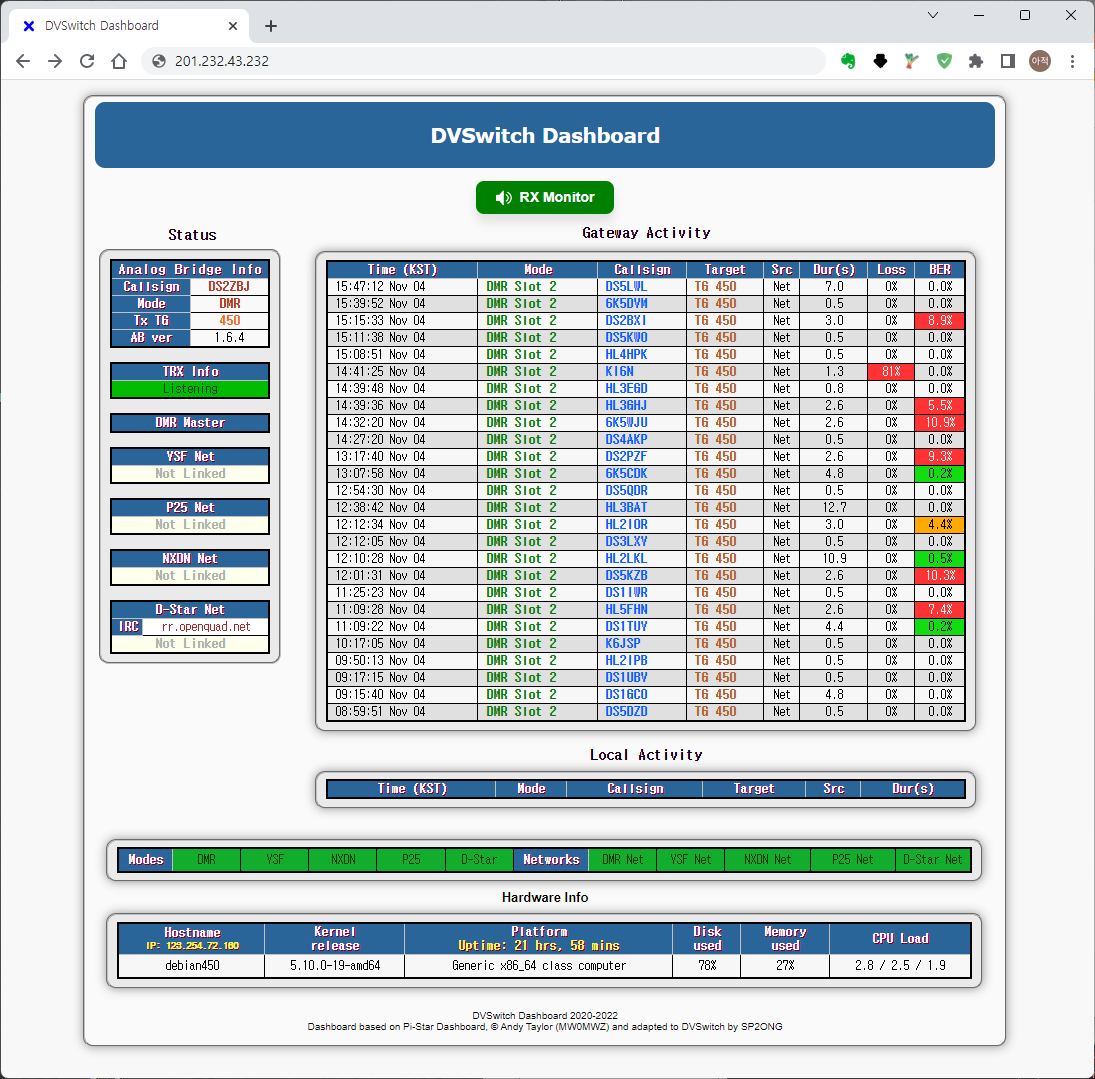Click the RX Monitor button
The height and width of the screenshot is (1079, 1095).
(545, 198)
